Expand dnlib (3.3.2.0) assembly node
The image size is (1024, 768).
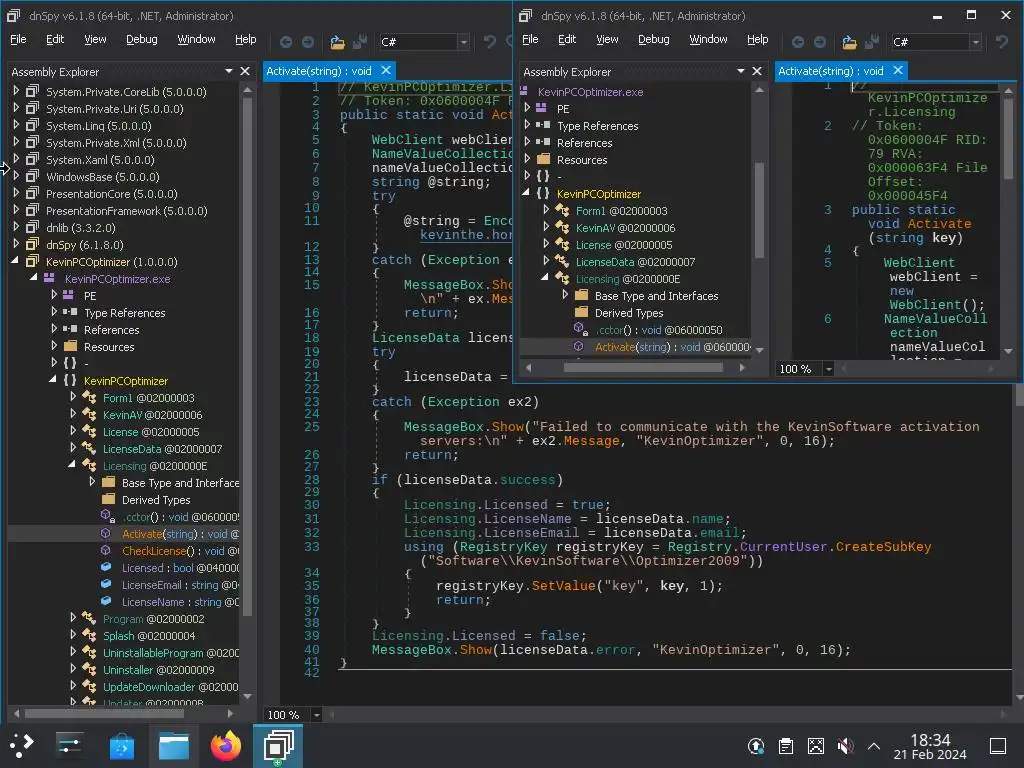16,227
